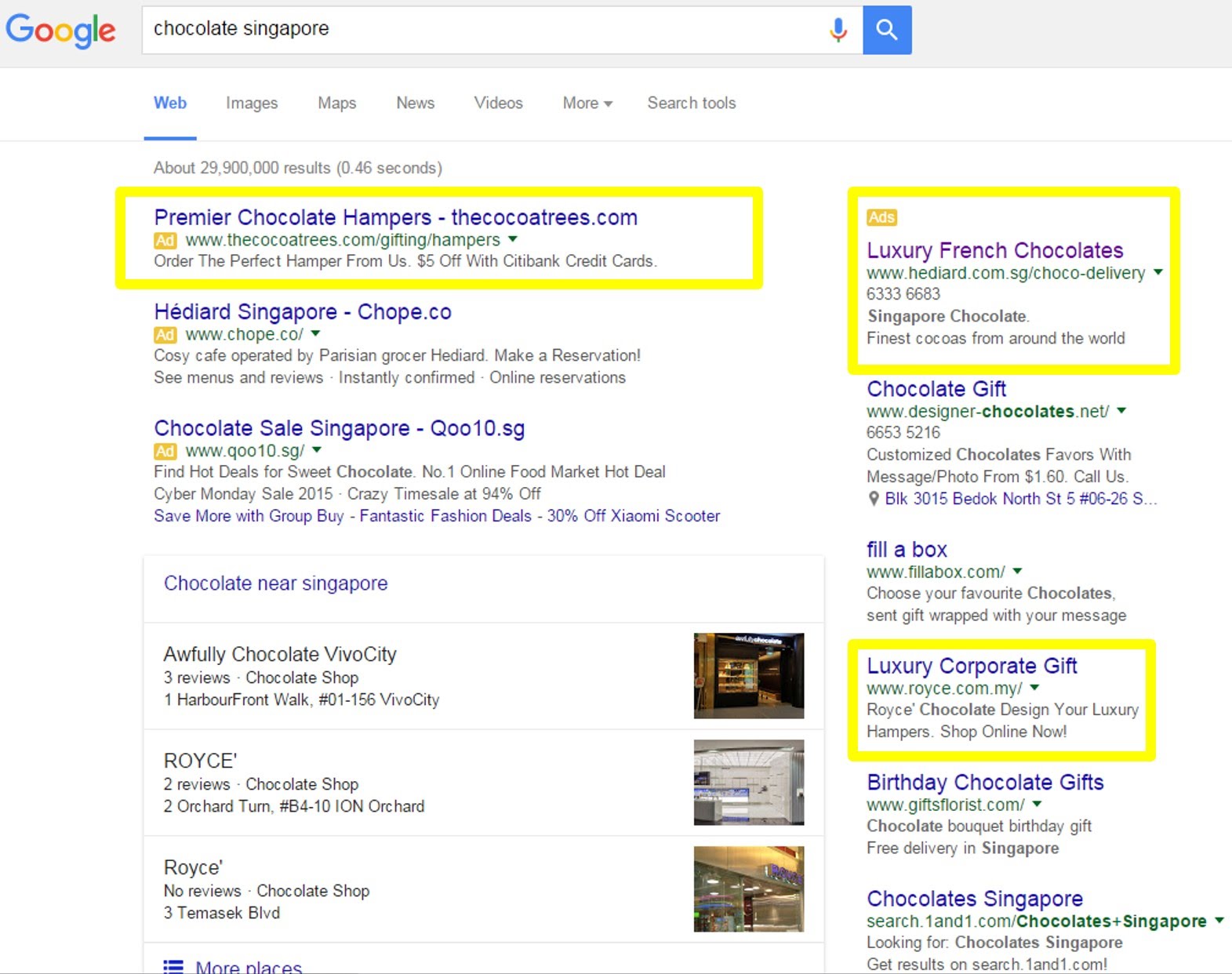Click the voice search microphone icon
The image size is (1232, 974).
[x=838, y=30]
